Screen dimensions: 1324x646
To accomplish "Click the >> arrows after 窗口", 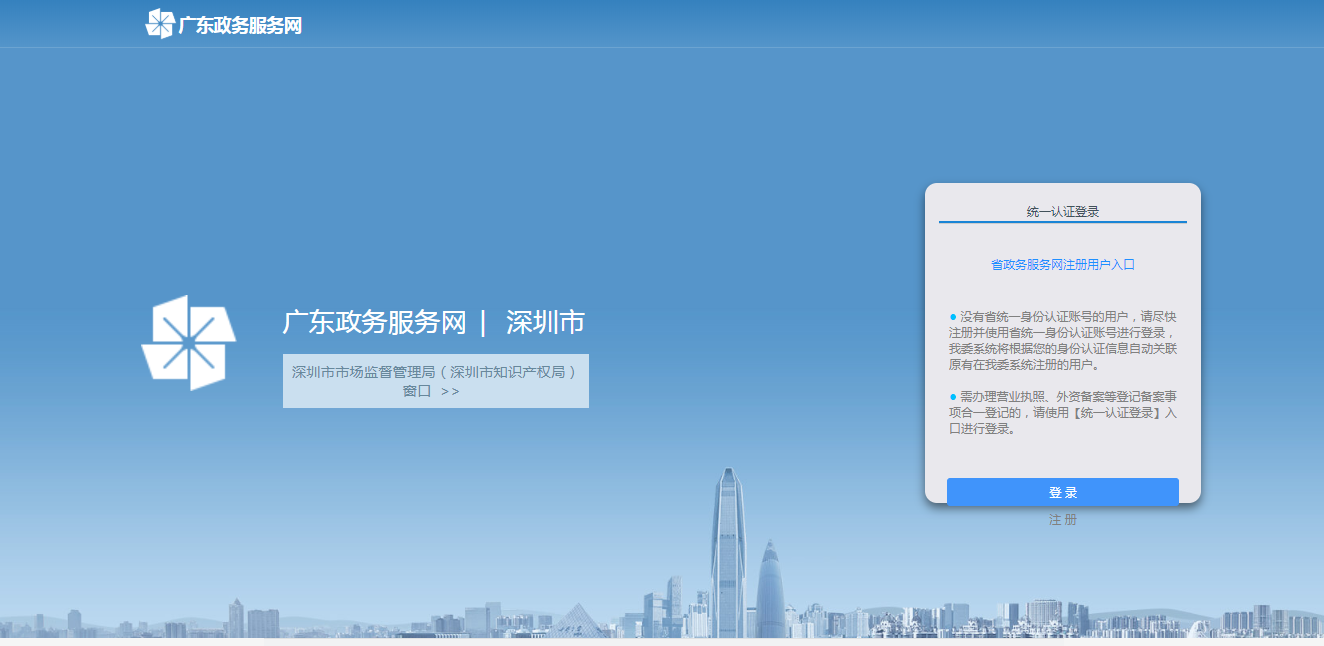I will 450,392.
